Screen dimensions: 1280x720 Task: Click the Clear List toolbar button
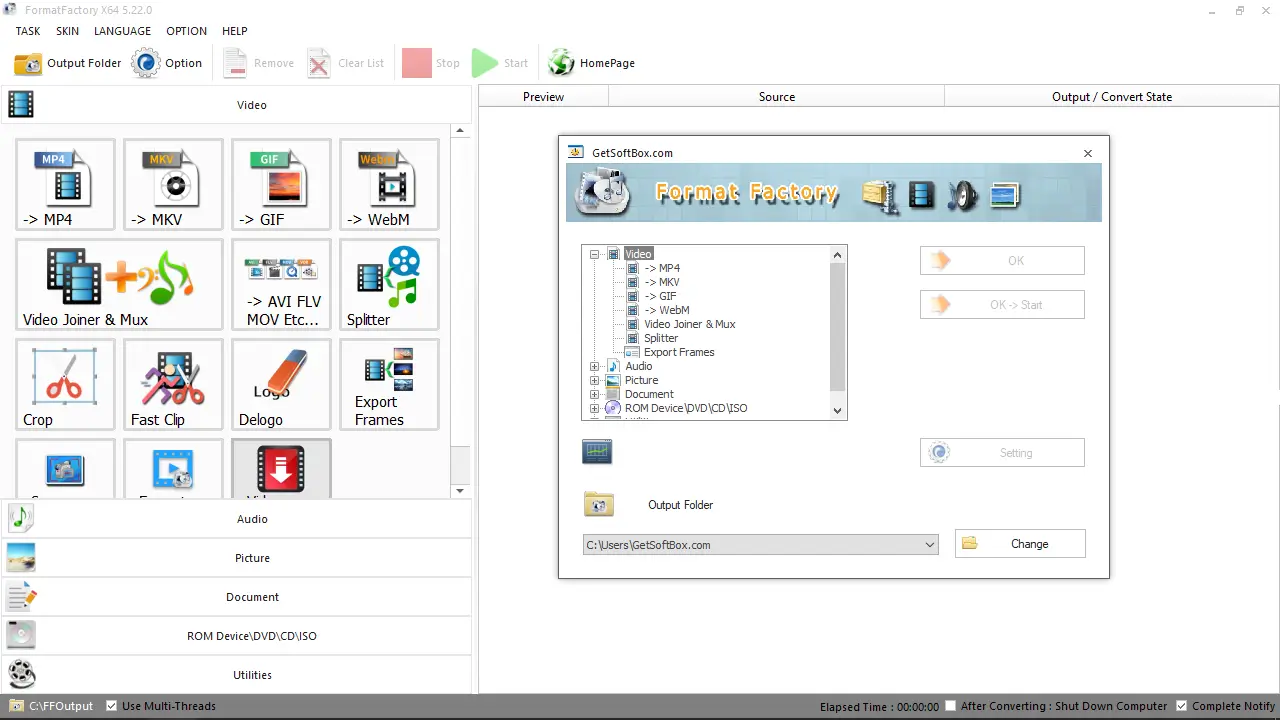pyautogui.click(x=346, y=63)
